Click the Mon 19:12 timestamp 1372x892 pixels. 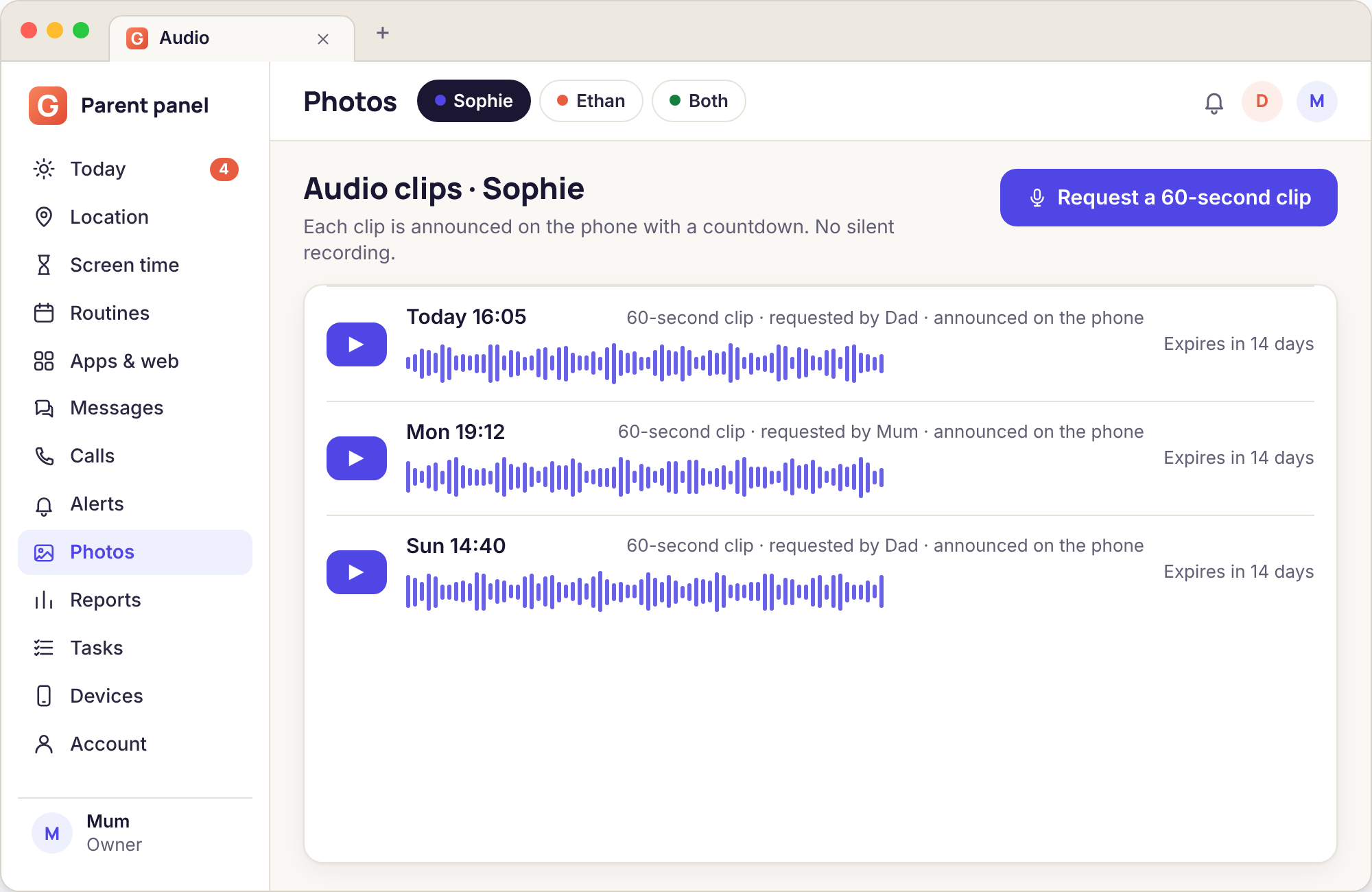click(456, 432)
